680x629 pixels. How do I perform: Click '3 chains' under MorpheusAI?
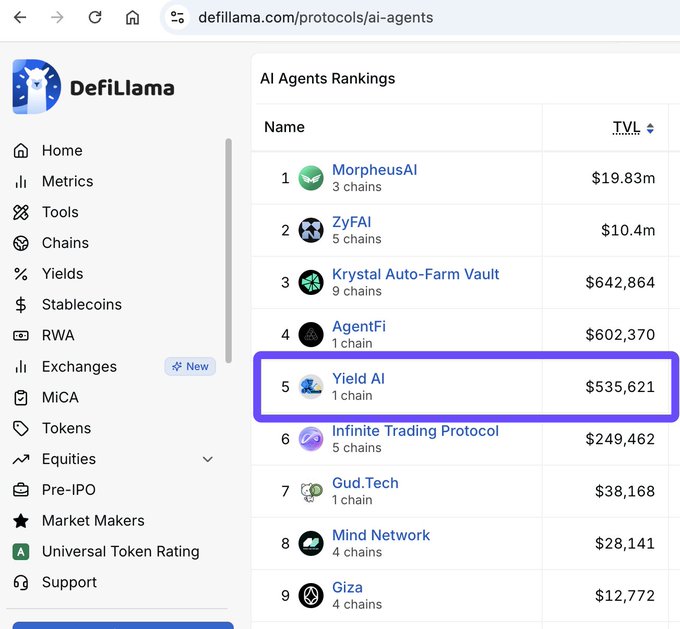[x=357, y=187]
